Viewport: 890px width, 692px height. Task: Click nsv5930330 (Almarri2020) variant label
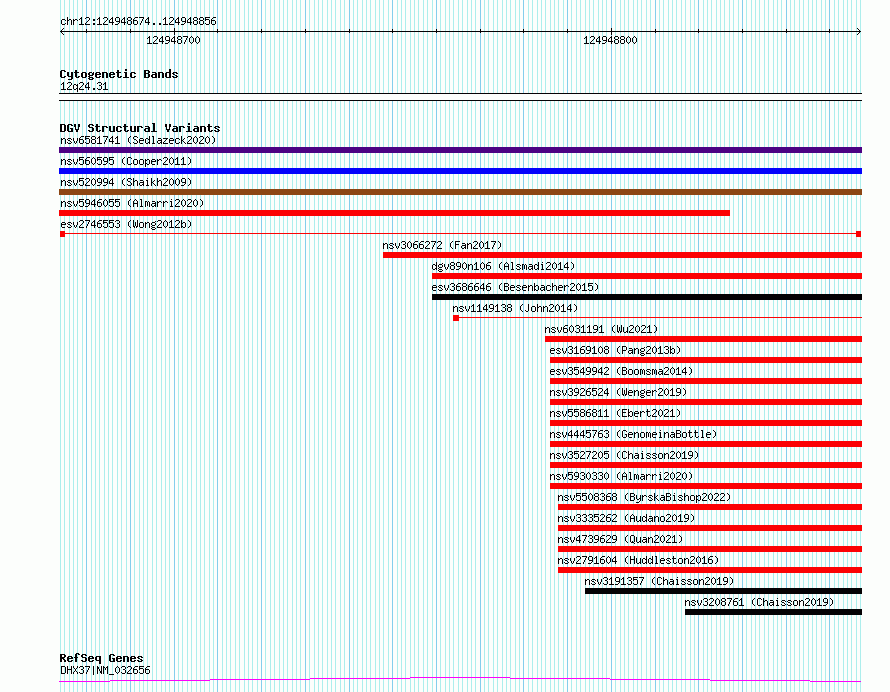[621, 476]
